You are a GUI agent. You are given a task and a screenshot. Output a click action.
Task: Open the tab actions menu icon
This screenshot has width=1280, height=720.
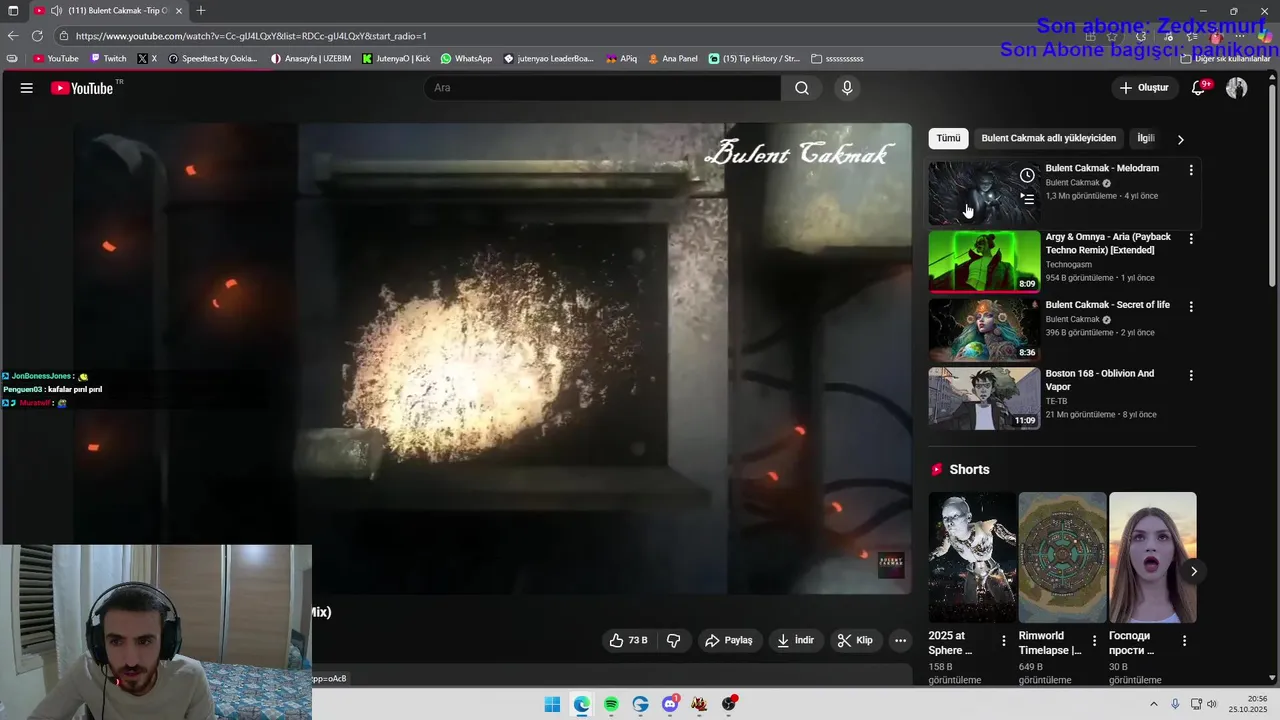[x=13, y=11]
